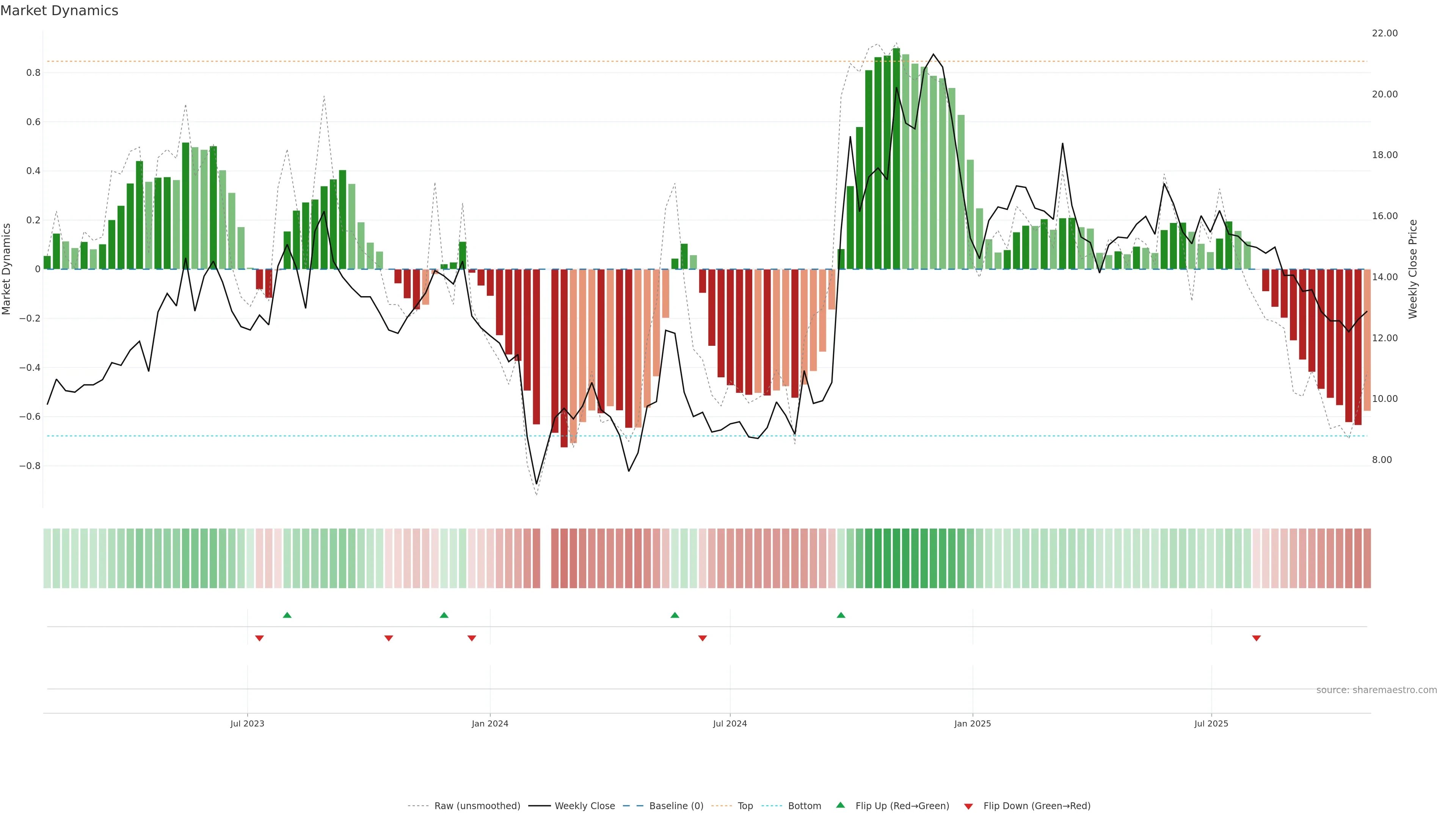1456x819 pixels.
Task: Click the Jan 2024 x-axis label
Action: [x=490, y=723]
